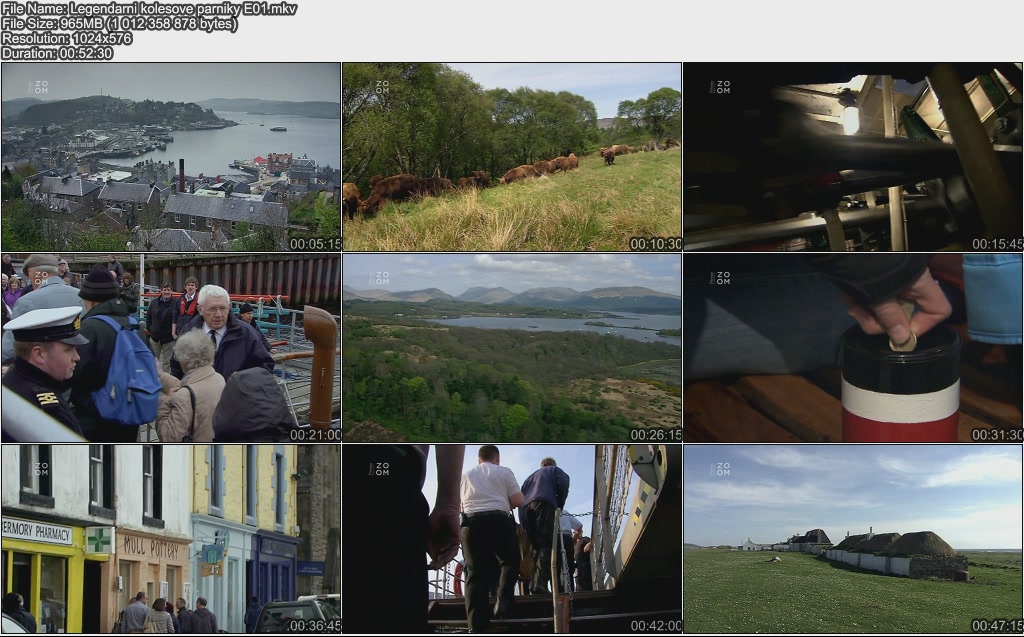1024x637 pixels.
Task: Click the 00:26:15 timestamp marker
Action: 655,435
